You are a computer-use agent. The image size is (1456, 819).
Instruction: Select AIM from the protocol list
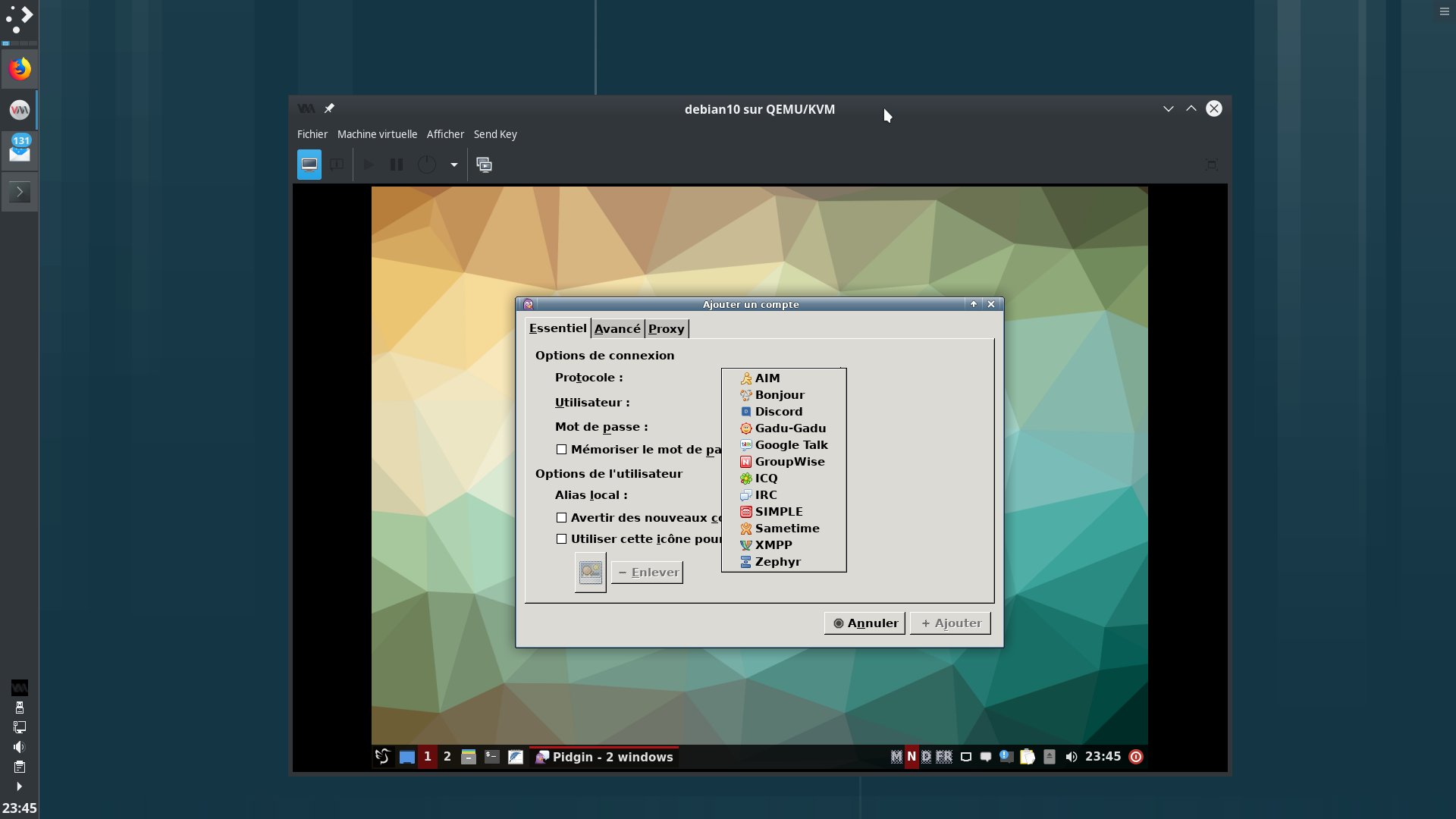coord(784,378)
